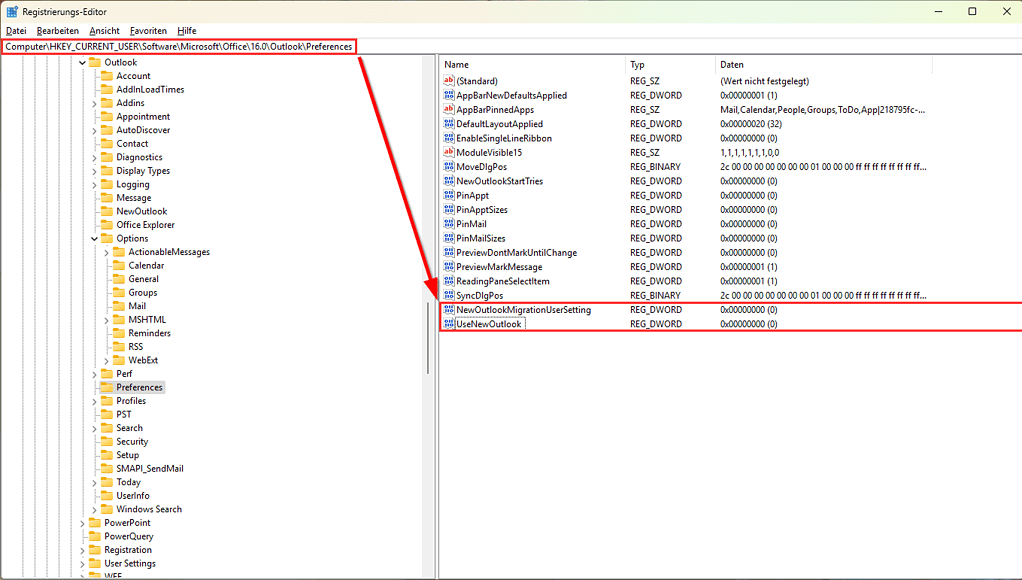Open the Favoriten menu
The image size is (1022, 580).
pyautogui.click(x=148, y=31)
